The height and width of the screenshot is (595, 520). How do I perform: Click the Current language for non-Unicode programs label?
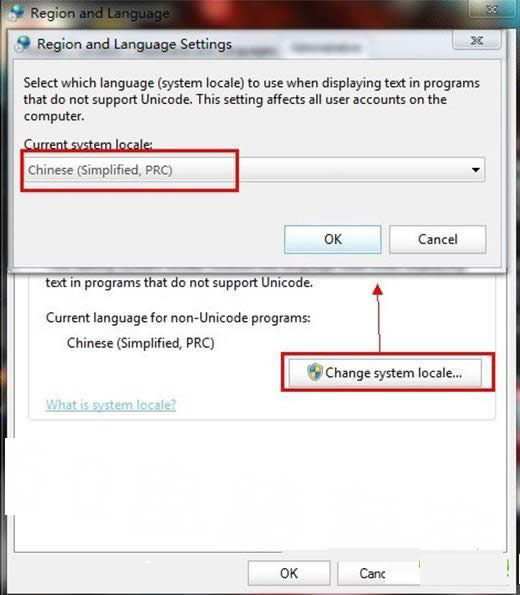[x=178, y=318]
